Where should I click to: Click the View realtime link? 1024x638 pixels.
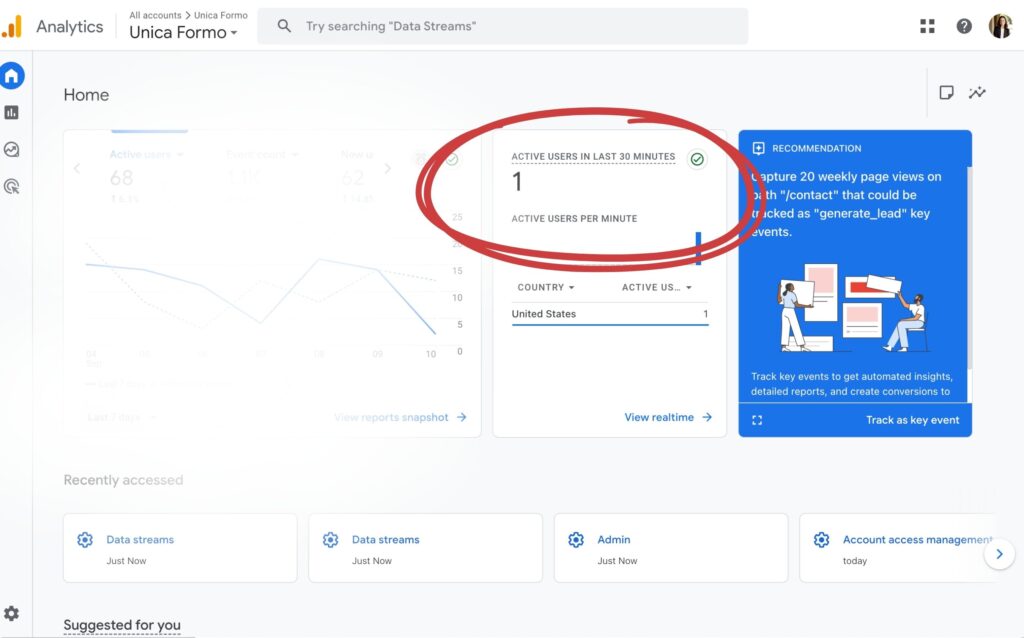coord(668,417)
